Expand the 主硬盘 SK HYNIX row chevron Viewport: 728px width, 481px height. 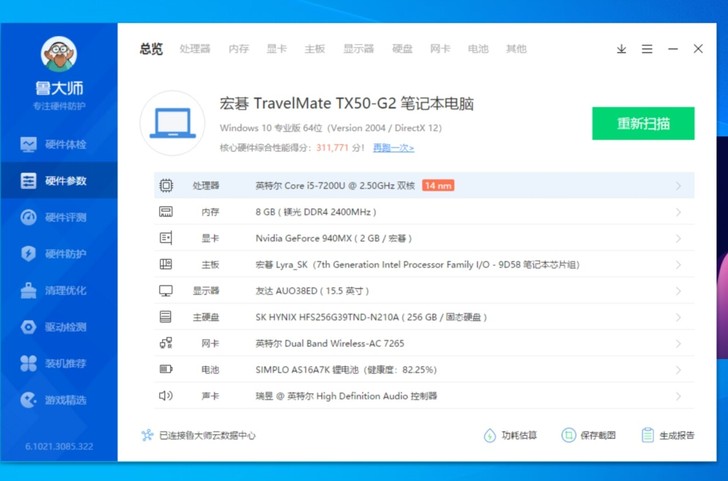pos(678,318)
